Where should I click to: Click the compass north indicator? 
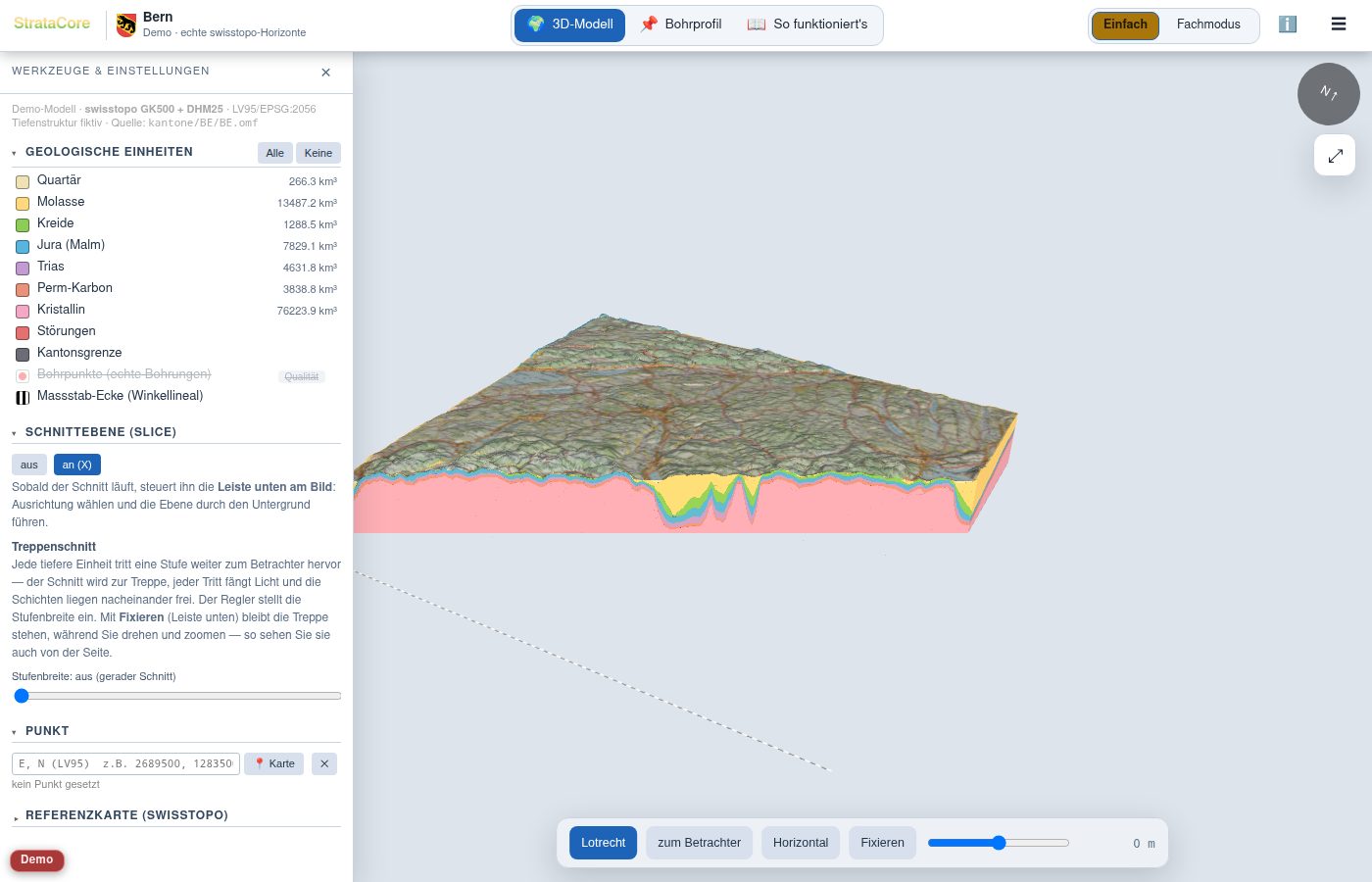click(x=1328, y=94)
